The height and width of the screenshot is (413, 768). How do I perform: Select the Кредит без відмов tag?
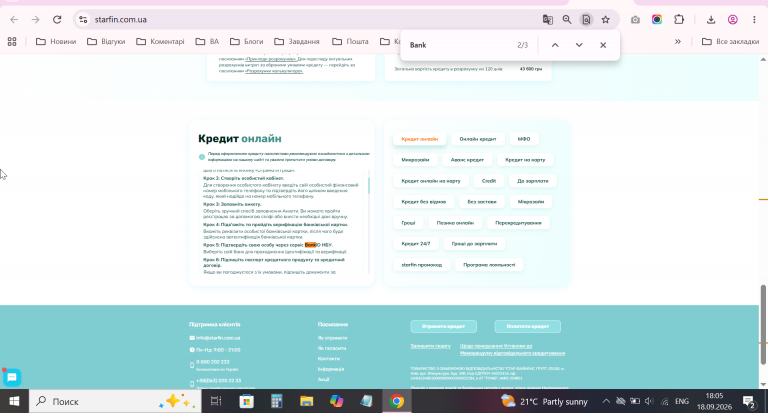coord(424,202)
